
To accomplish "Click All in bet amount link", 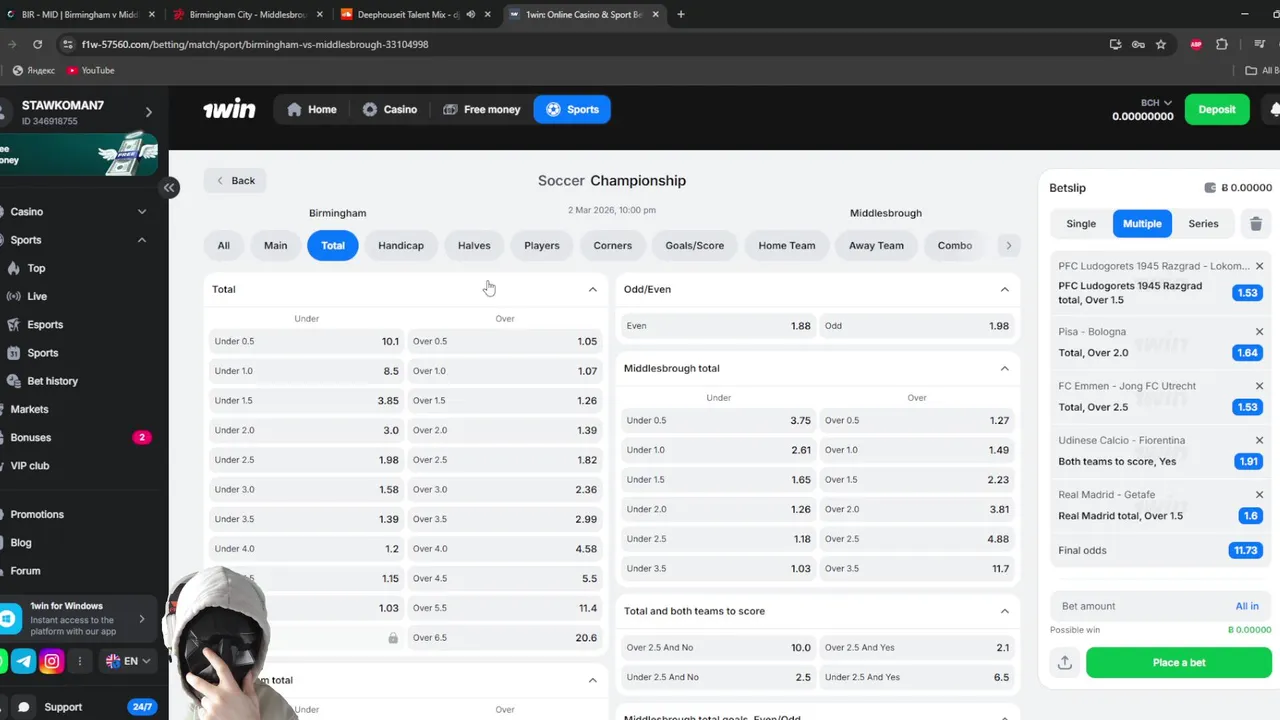I will [1247, 606].
